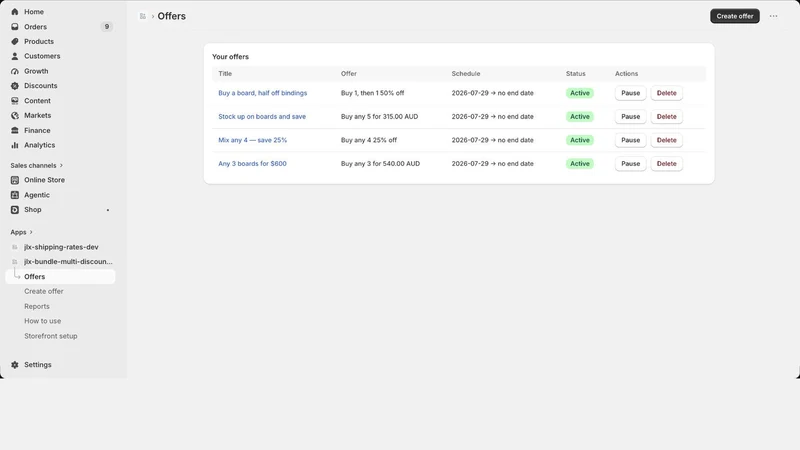Open the three-dot more actions menu
Screen dimensions: 800x450
pos(773,16)
